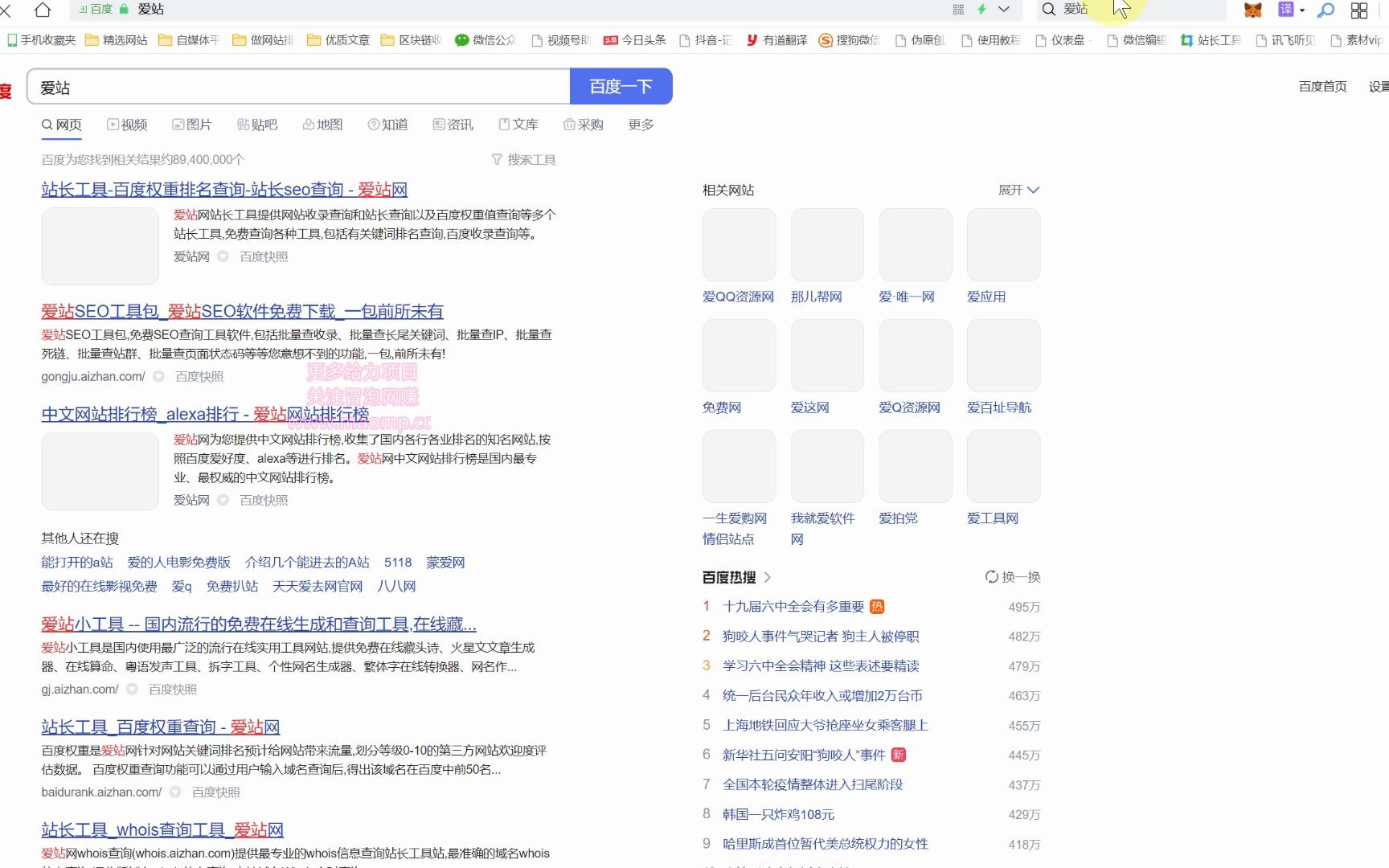The height and width of the screenshot is (868, 1389).
Task: Open 爱QQ资源网 related site thumbnail
Action: point(739,244)
